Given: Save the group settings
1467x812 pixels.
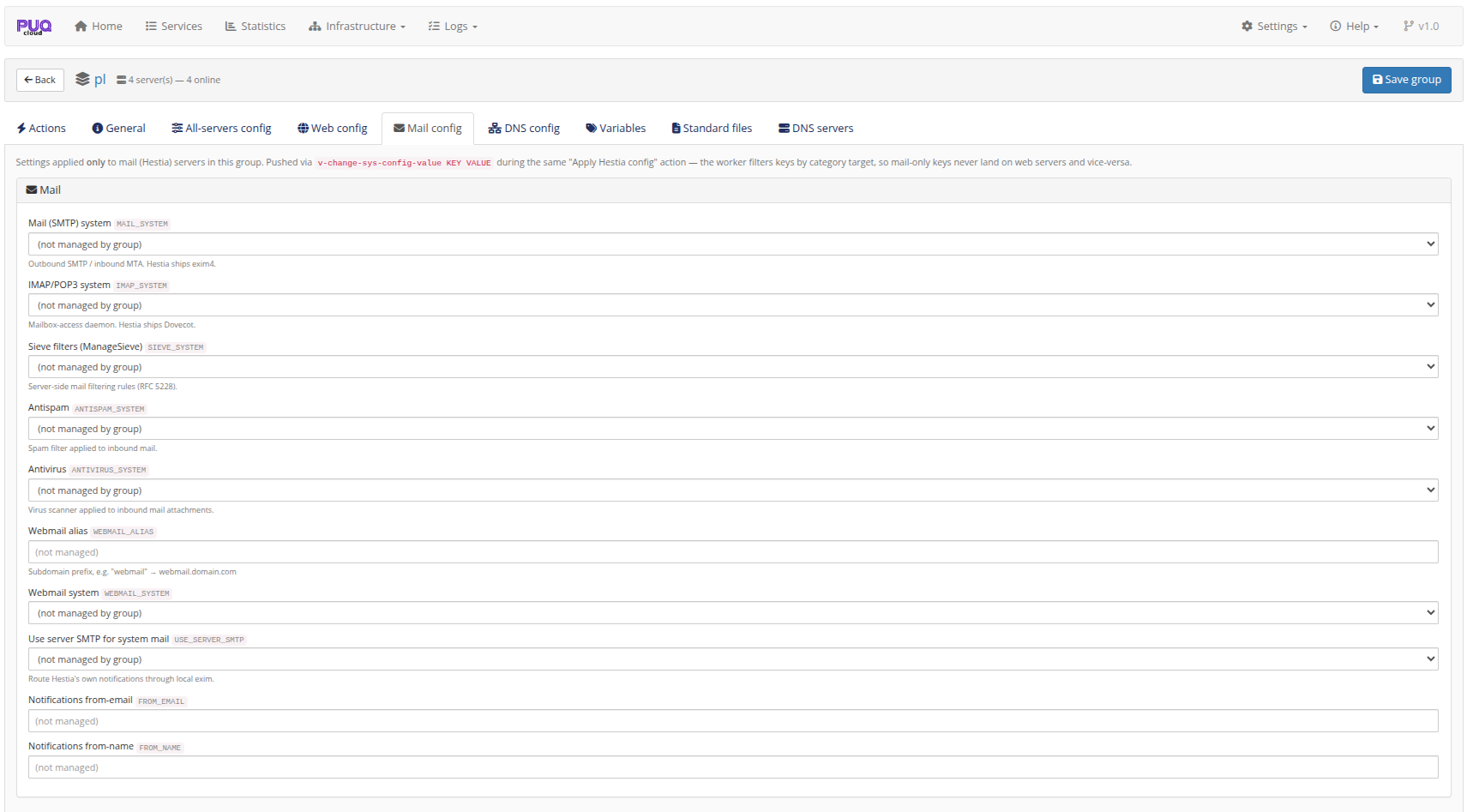Looking at the screenshot, I should [x=1406, y=80].
